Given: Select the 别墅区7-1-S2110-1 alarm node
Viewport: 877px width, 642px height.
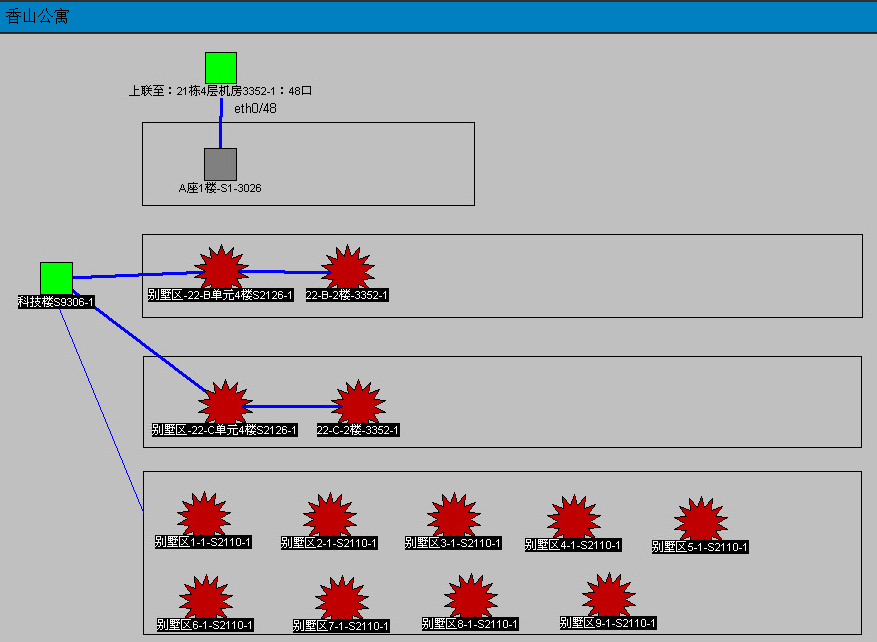Looking at the screenshot, I should [341, 600].
